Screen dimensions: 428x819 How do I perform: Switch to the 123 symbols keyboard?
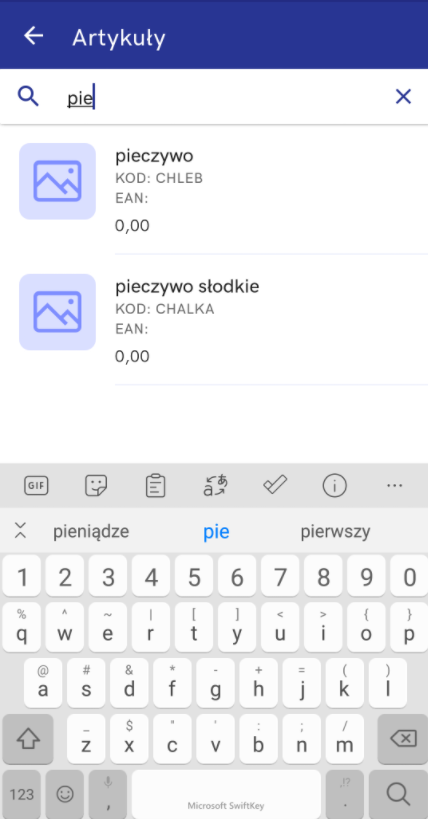click(21, 794)
